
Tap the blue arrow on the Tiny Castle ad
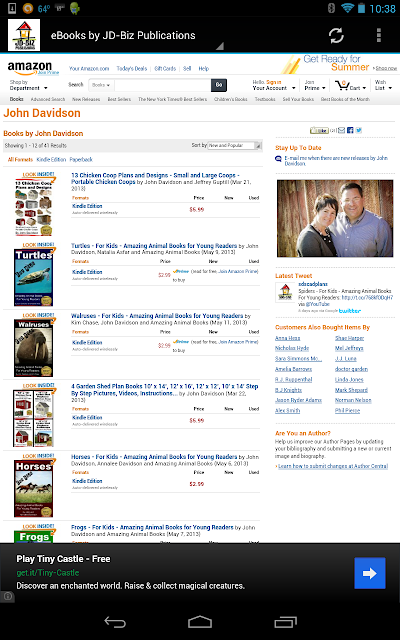pyautogui.click(x=370, y=573)
